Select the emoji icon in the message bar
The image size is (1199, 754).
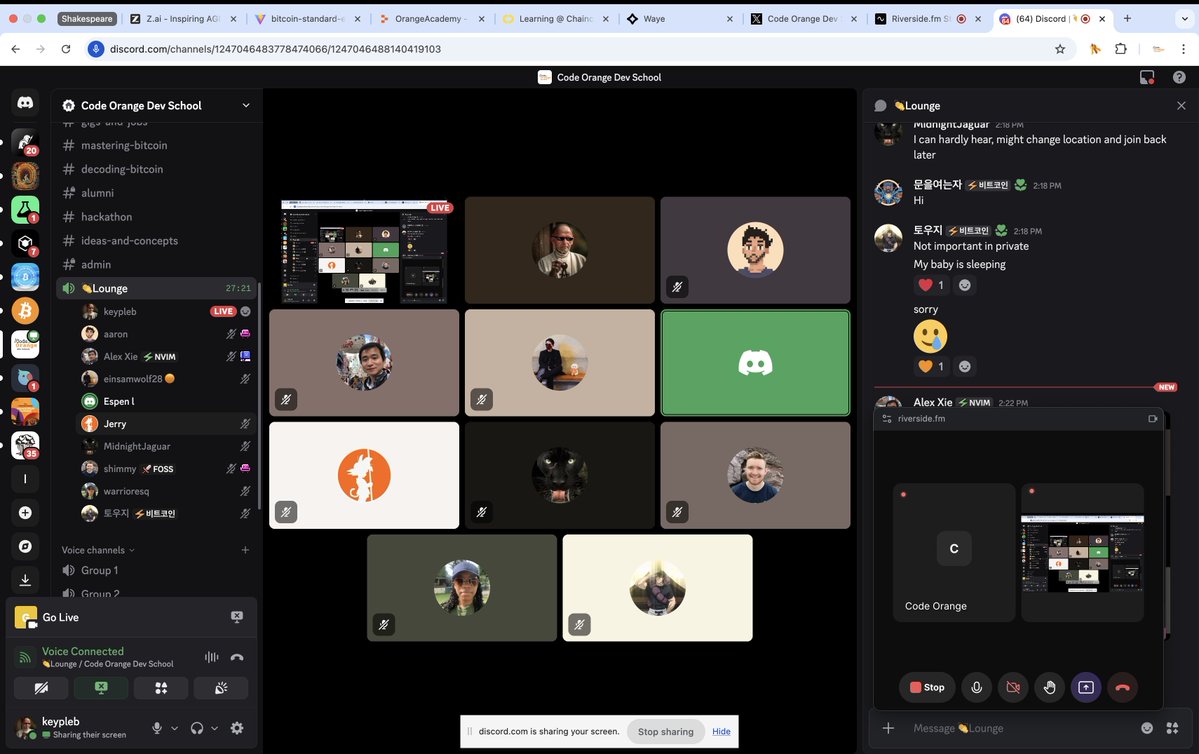[1147, 728]
